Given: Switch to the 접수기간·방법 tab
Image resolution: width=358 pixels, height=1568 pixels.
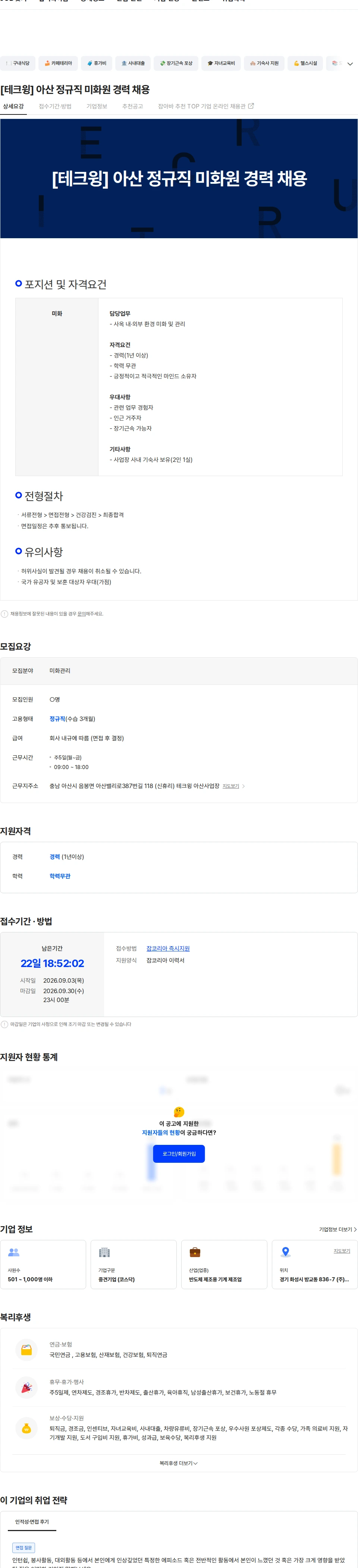Looking at the screenshot, I should (x=55, y=107).
